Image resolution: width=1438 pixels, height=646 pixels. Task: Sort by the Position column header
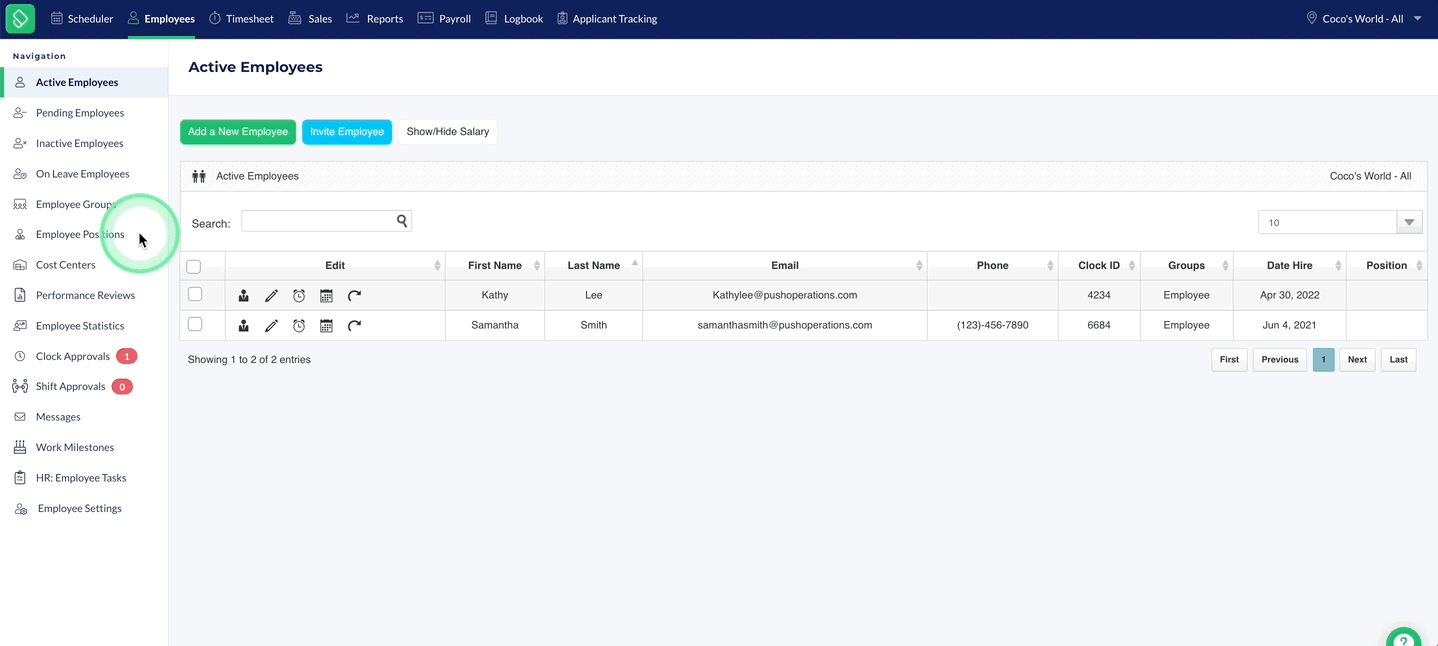pyautogui.click(x=1387, y=266)
